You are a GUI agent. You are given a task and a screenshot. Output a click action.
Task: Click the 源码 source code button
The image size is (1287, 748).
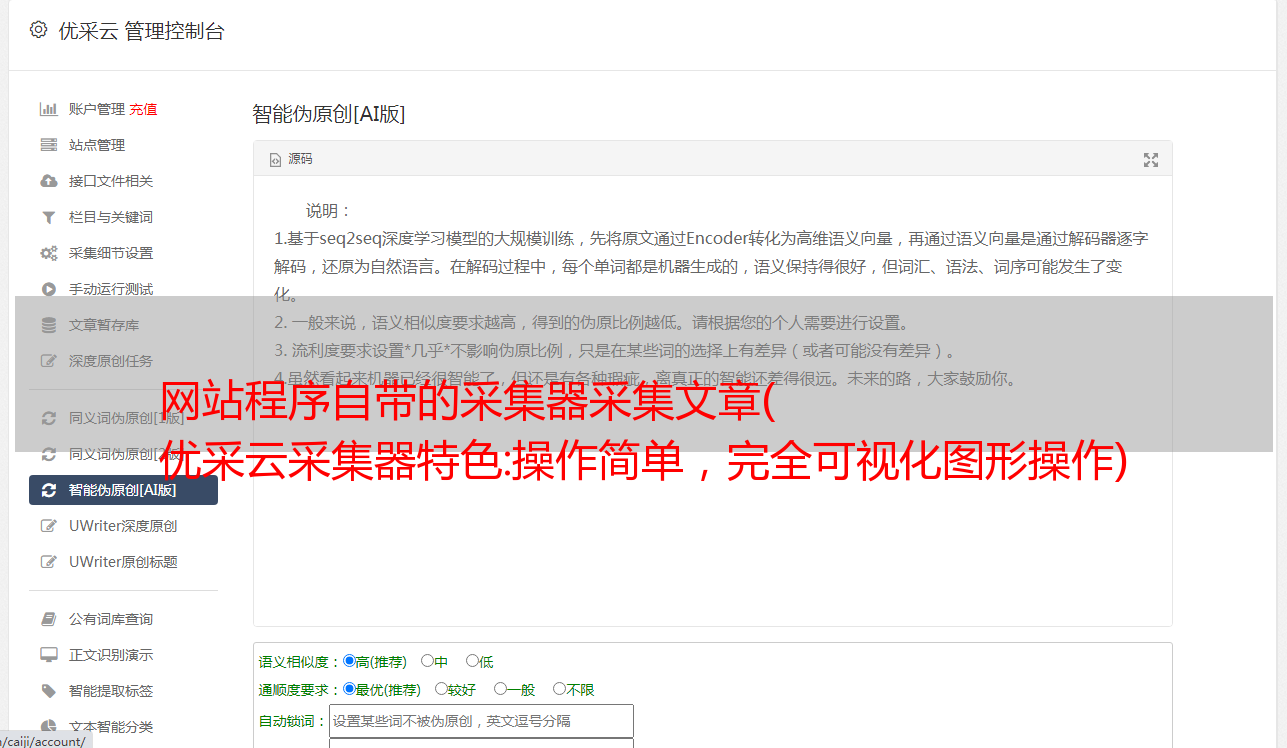291,159
